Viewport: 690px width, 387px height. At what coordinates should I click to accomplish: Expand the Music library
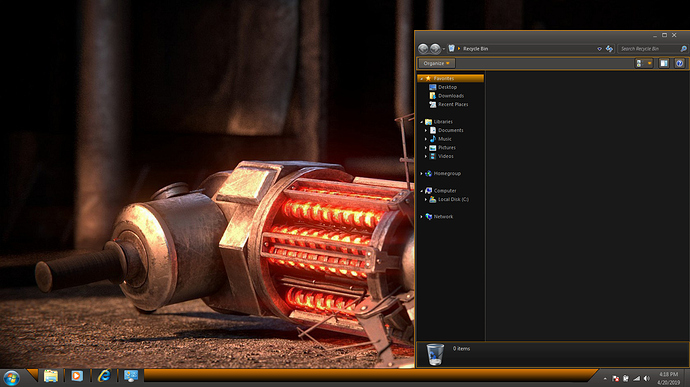coord(426,139)
